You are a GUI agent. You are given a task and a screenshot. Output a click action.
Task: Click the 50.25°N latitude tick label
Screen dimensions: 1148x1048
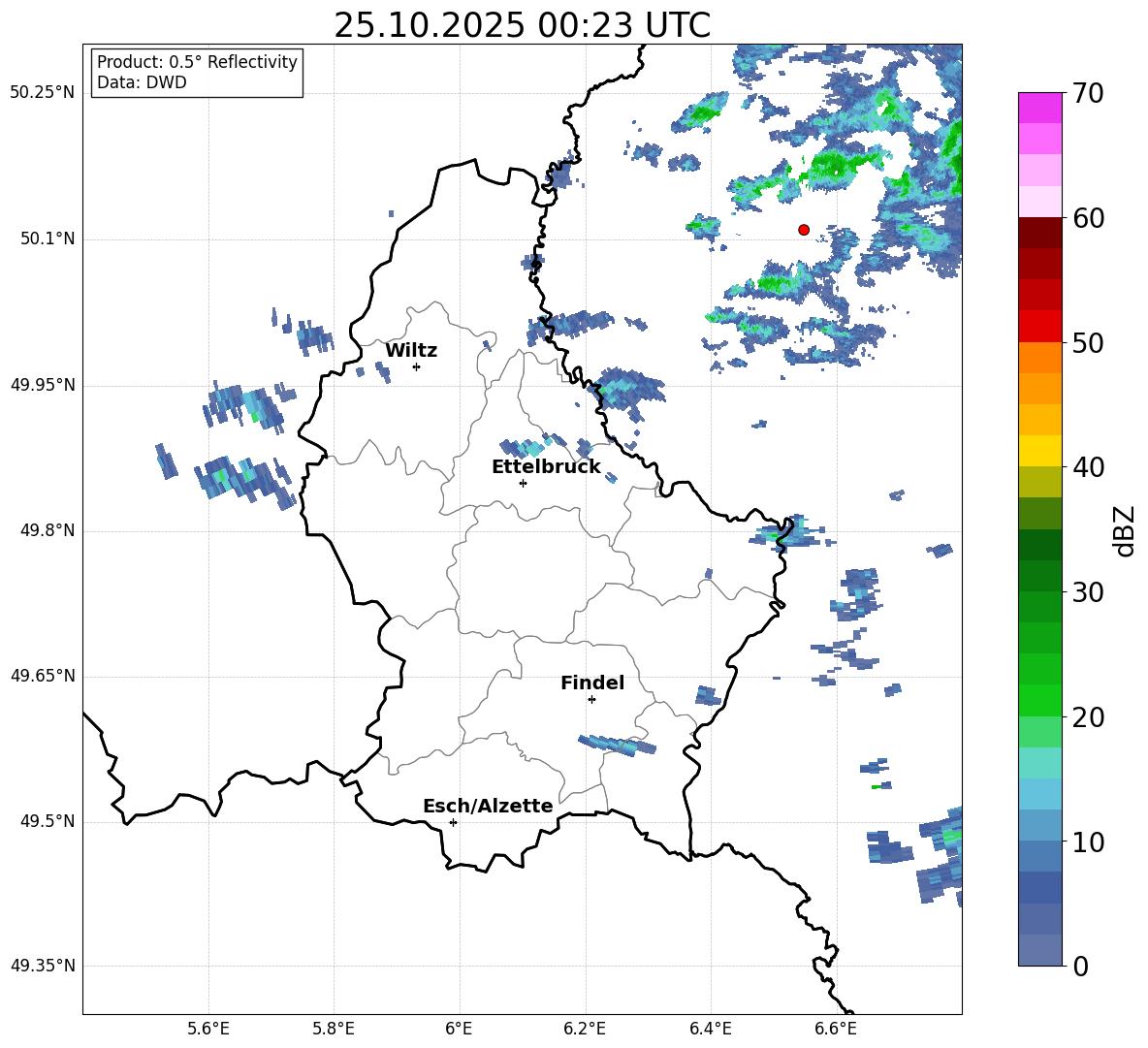click(x=43, y=93)
